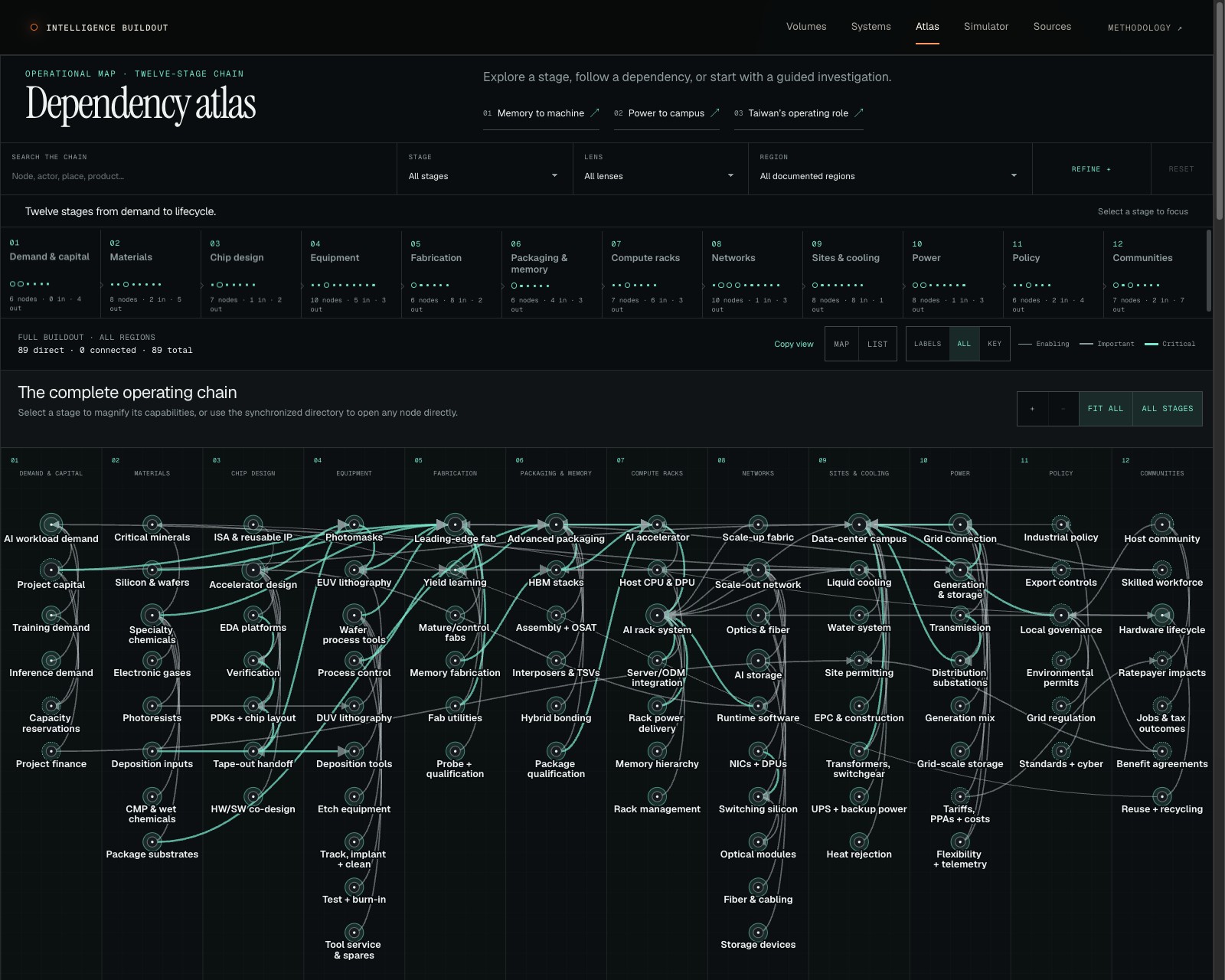Open the Host community node icon

coord(1162,524)
